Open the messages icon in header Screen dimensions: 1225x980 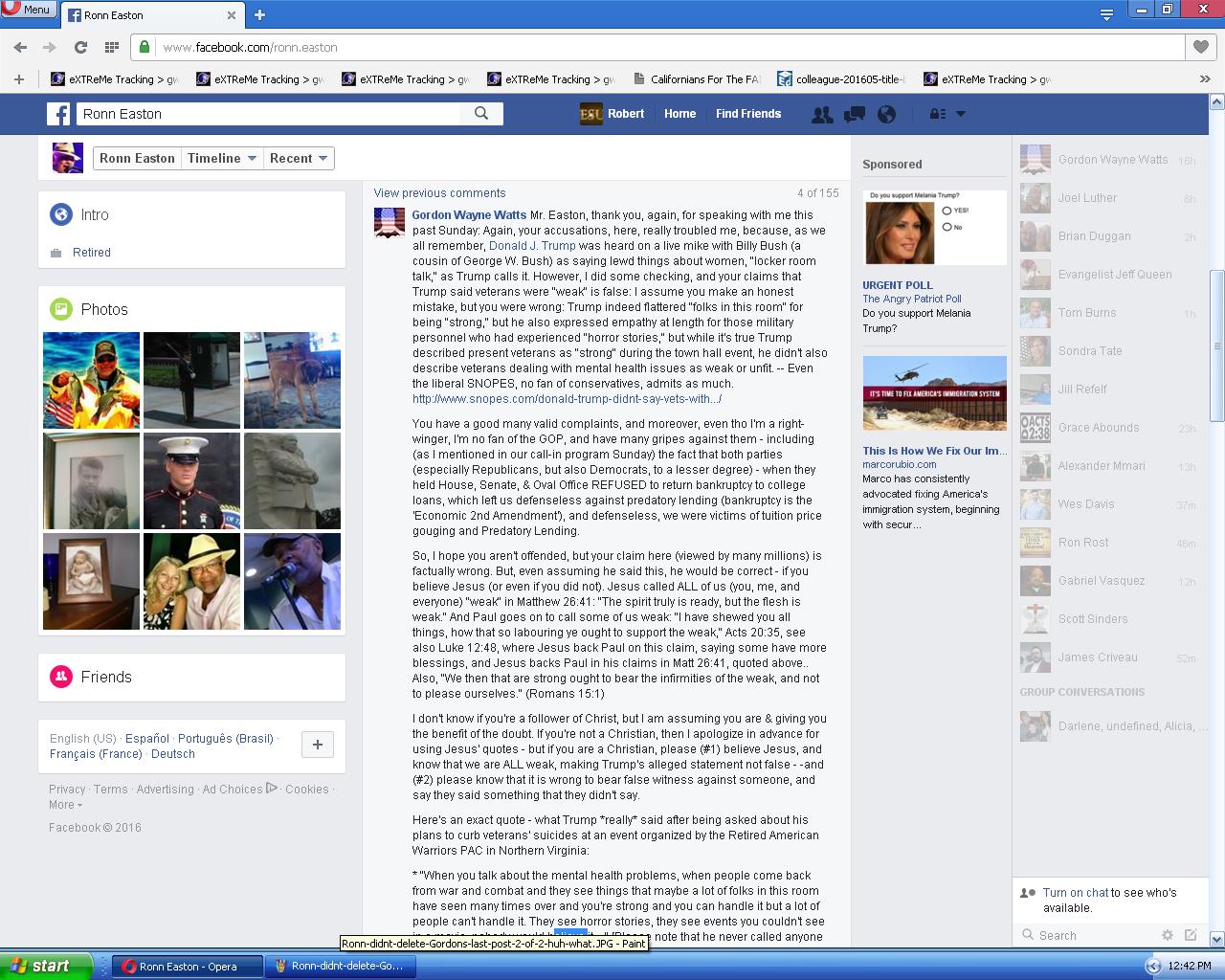pyautogui.click(x=854, y=114)
